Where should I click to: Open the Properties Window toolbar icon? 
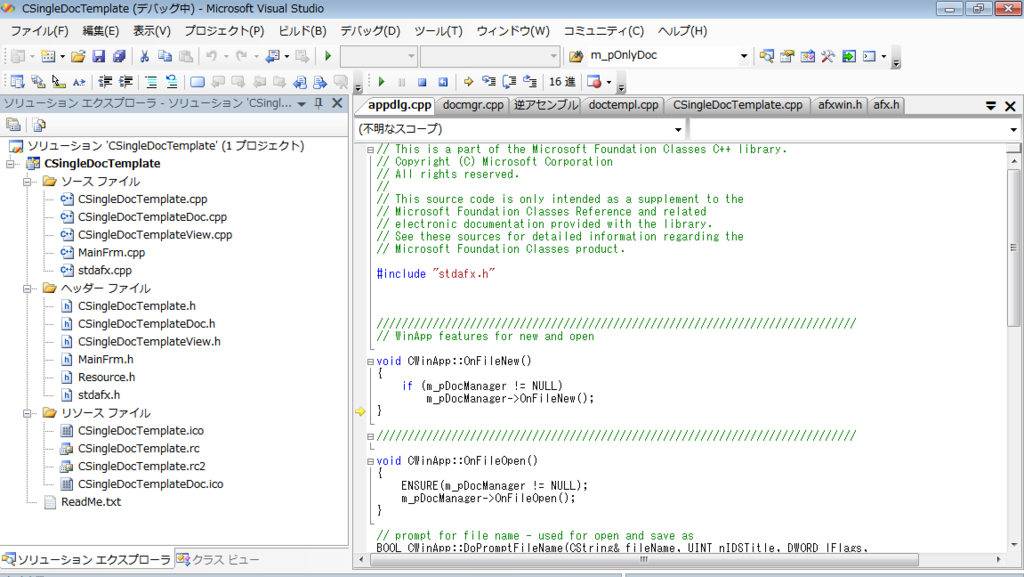[787, 56]
